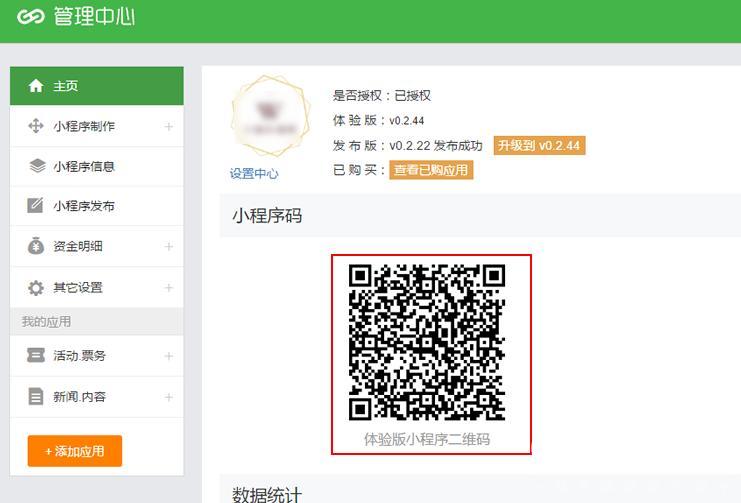Click the gear icon for 其它设置
The image size is (741, 503).
pos(36,287)
